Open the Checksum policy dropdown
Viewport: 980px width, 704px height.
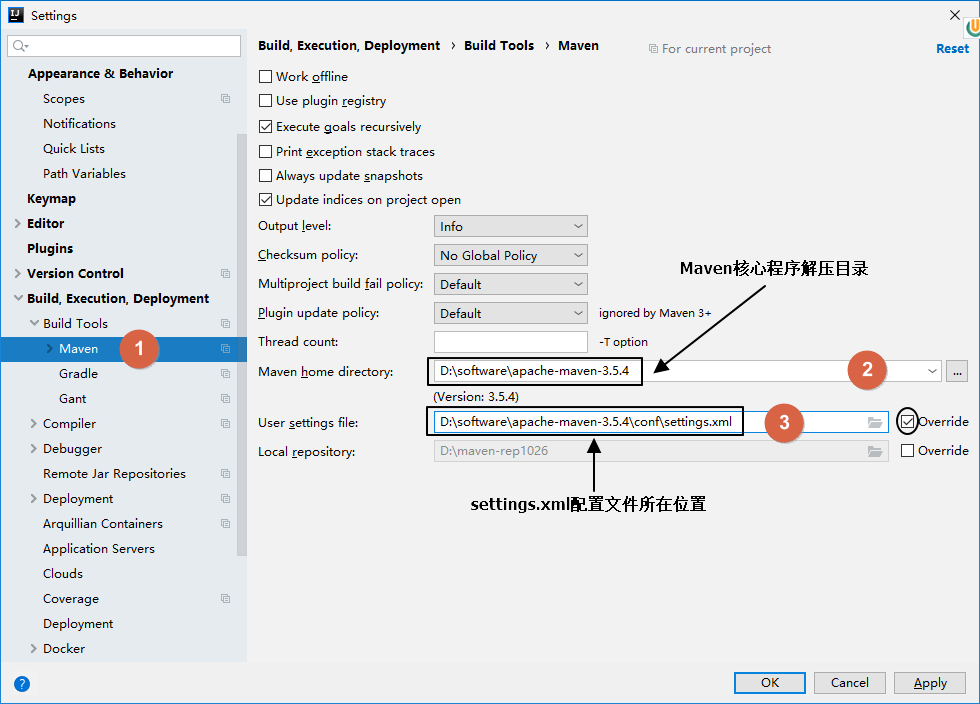[x=510, y=256]
